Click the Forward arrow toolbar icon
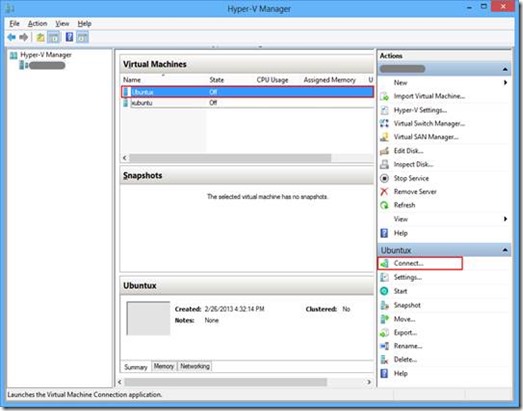523x411 pixels. tap(24, 37)
